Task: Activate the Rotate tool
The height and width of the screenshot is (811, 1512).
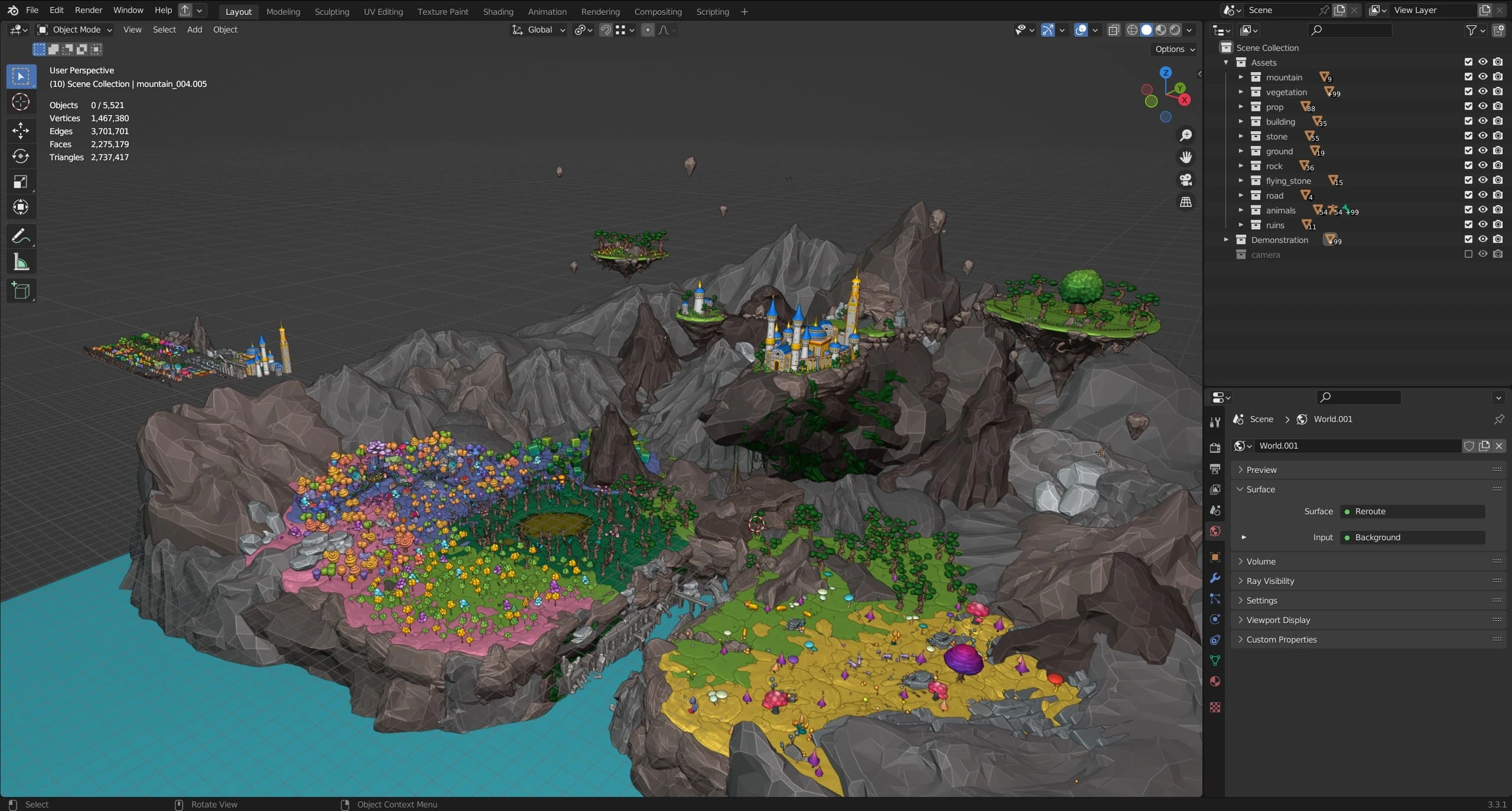Action: [21, 156]
